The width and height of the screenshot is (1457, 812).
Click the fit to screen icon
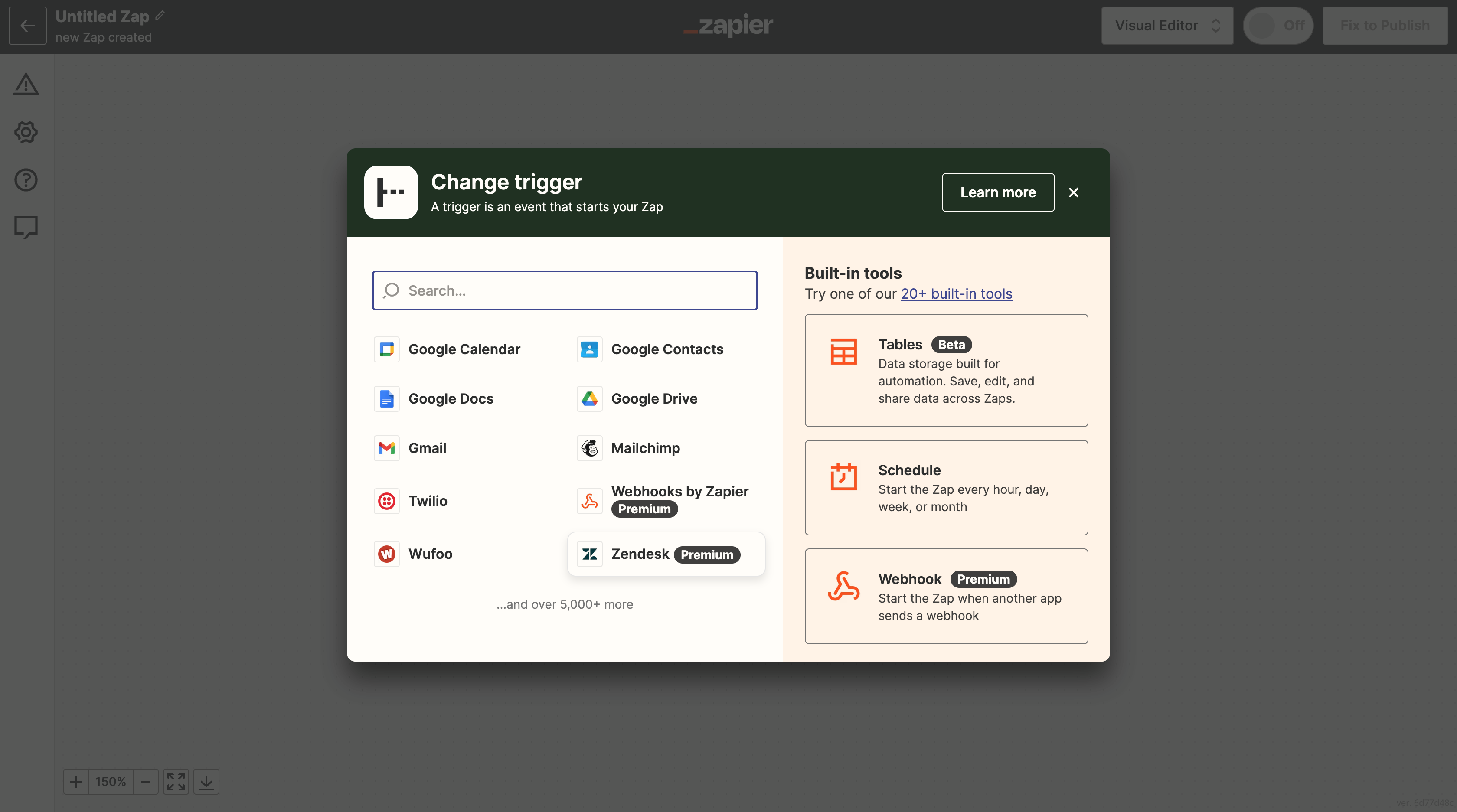tap(176, 782)
